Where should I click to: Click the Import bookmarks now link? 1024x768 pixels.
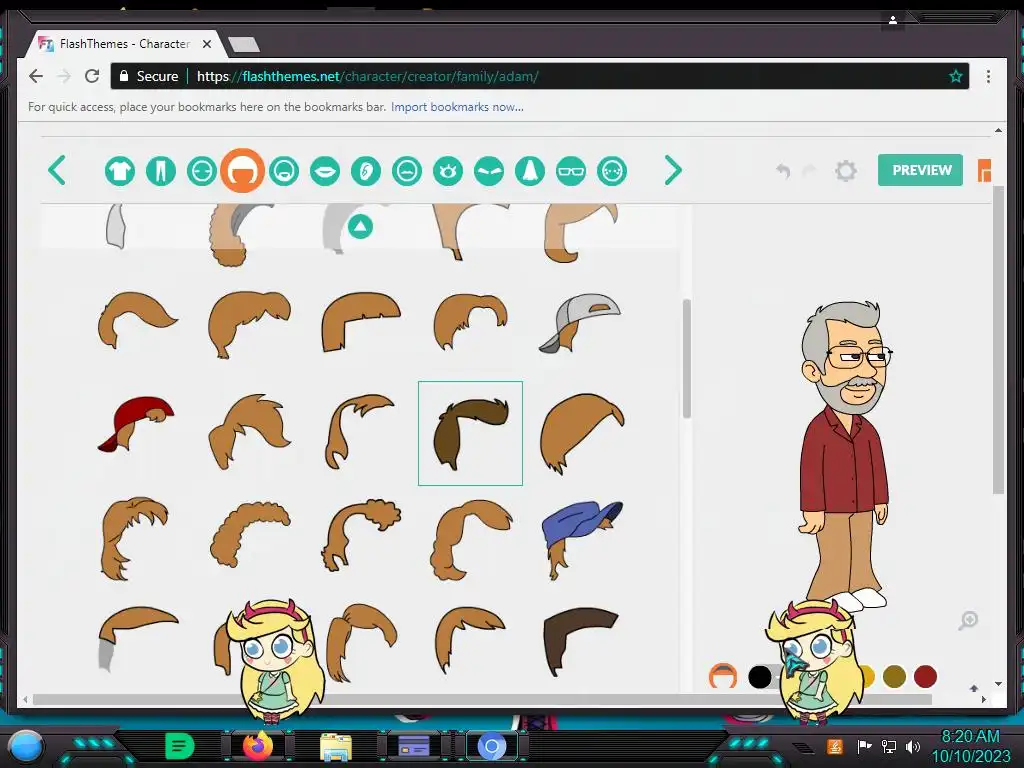[x=457, y=107]
